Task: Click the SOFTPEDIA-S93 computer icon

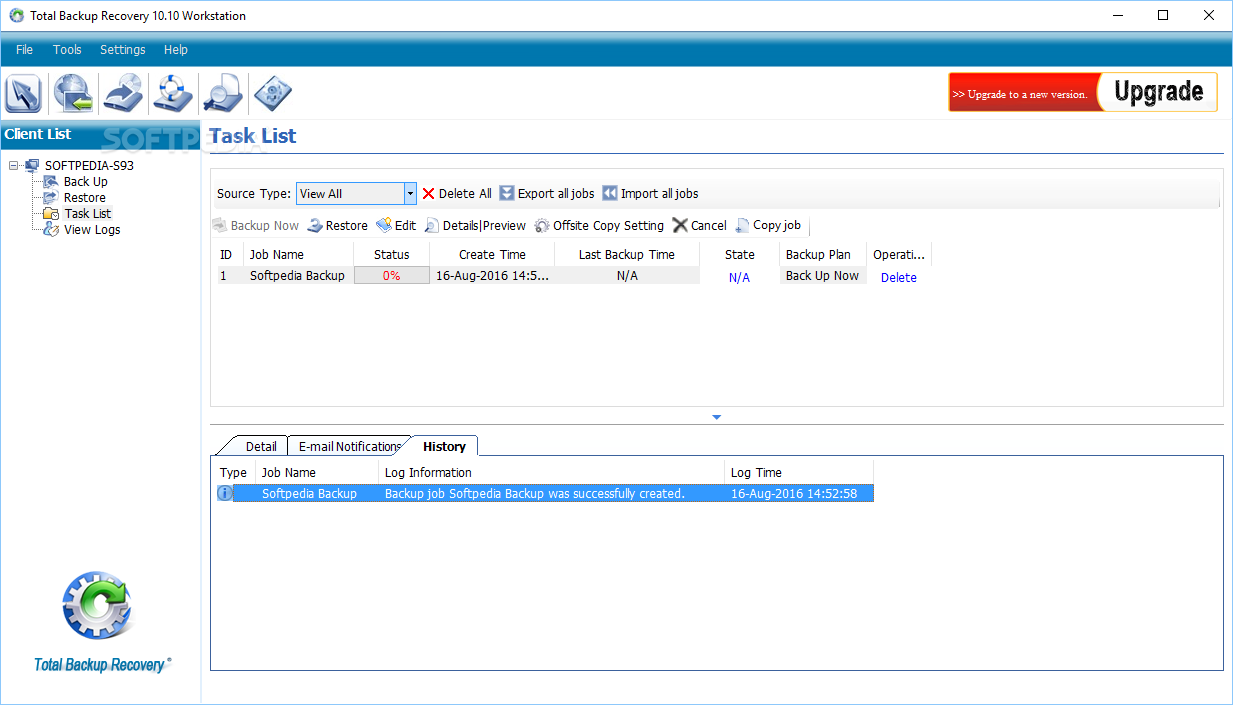Action: pyautogui.click(x=32, y=166)
